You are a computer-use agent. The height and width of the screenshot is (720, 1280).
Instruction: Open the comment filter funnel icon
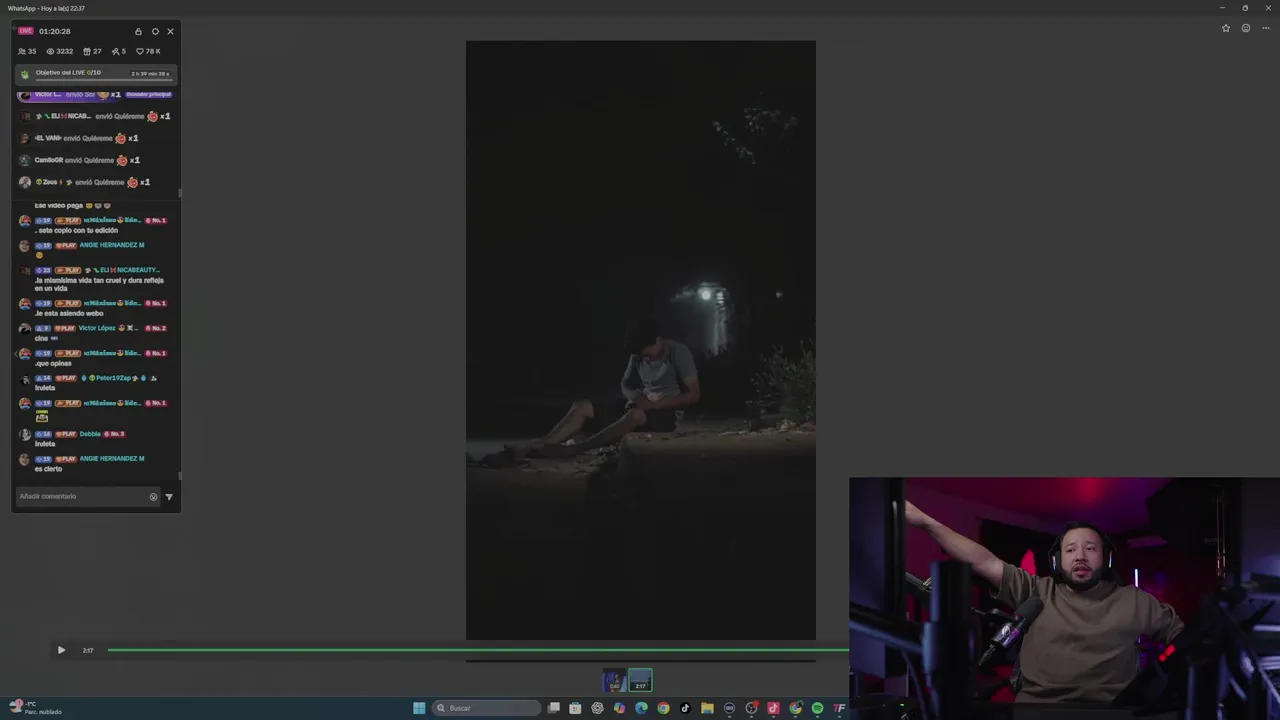pos(168,496)
